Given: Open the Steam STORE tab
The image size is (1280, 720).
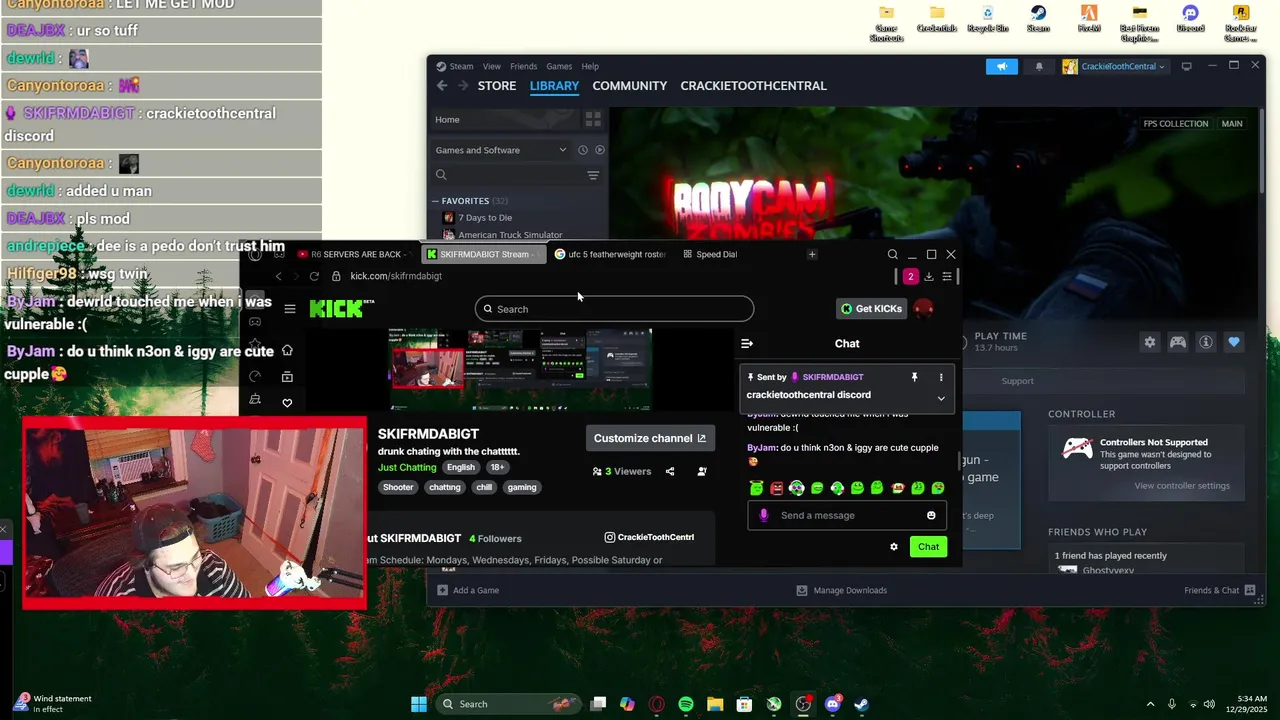Looking at the screenshot, I should coord(497,86).
